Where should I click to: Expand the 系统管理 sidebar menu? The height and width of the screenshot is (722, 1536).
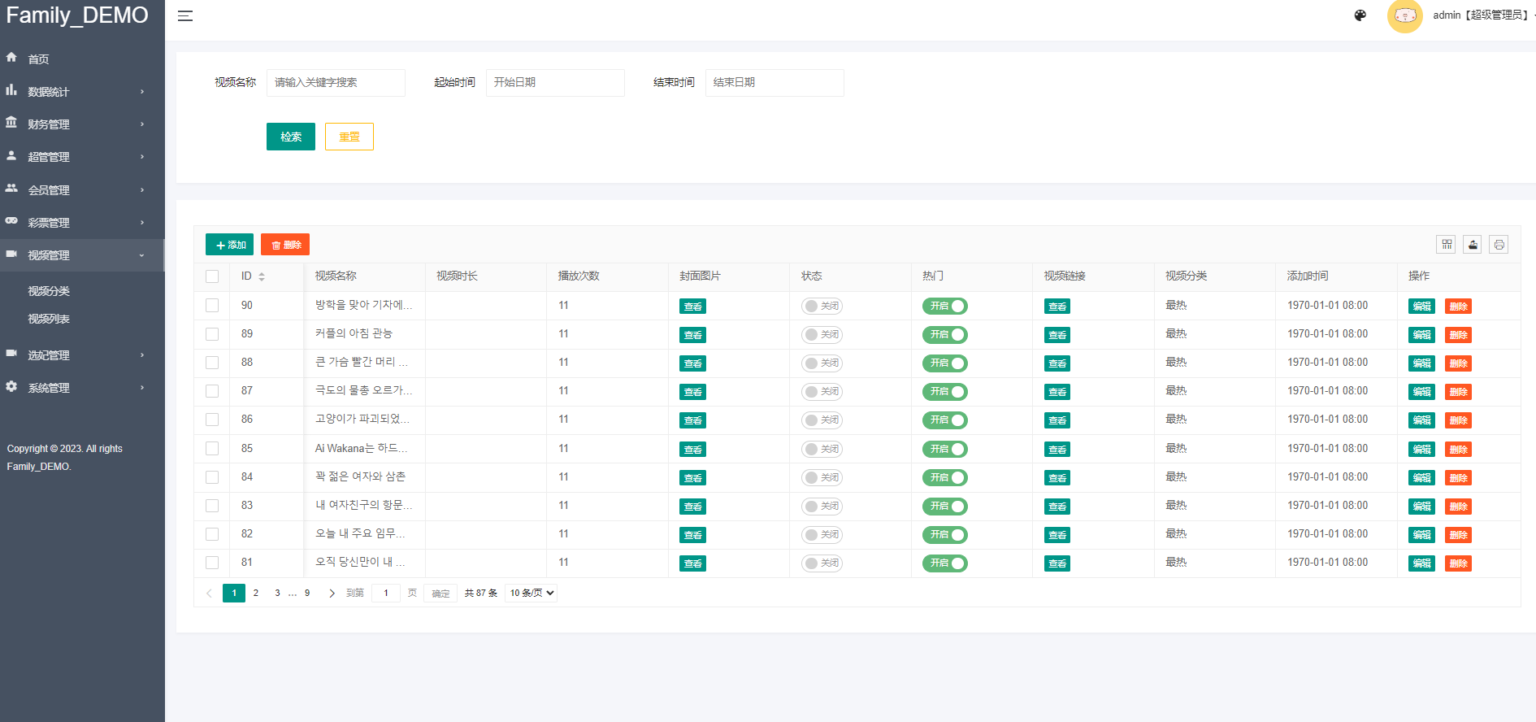click(82, 388)
